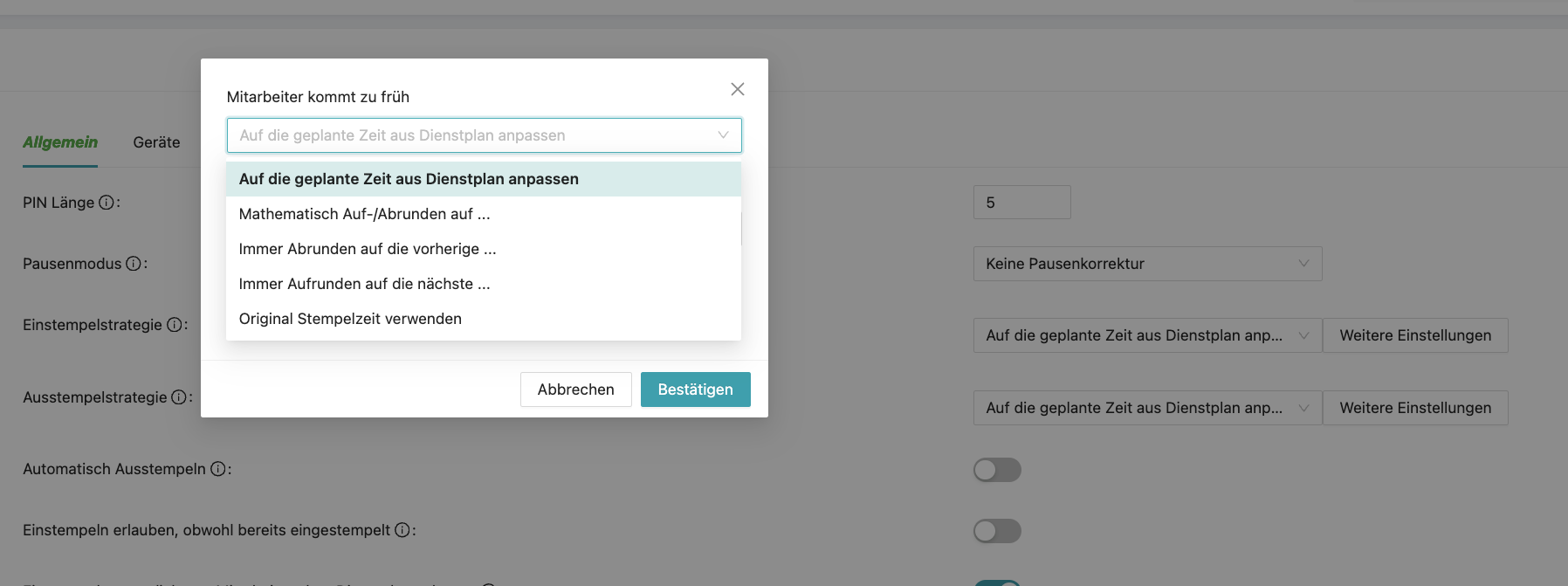Enable 'Einstempeln erlauben, obwohl bereits eingestempelt' switch
The width and height of the screenshot is (1568, 586).
(997, 531)
